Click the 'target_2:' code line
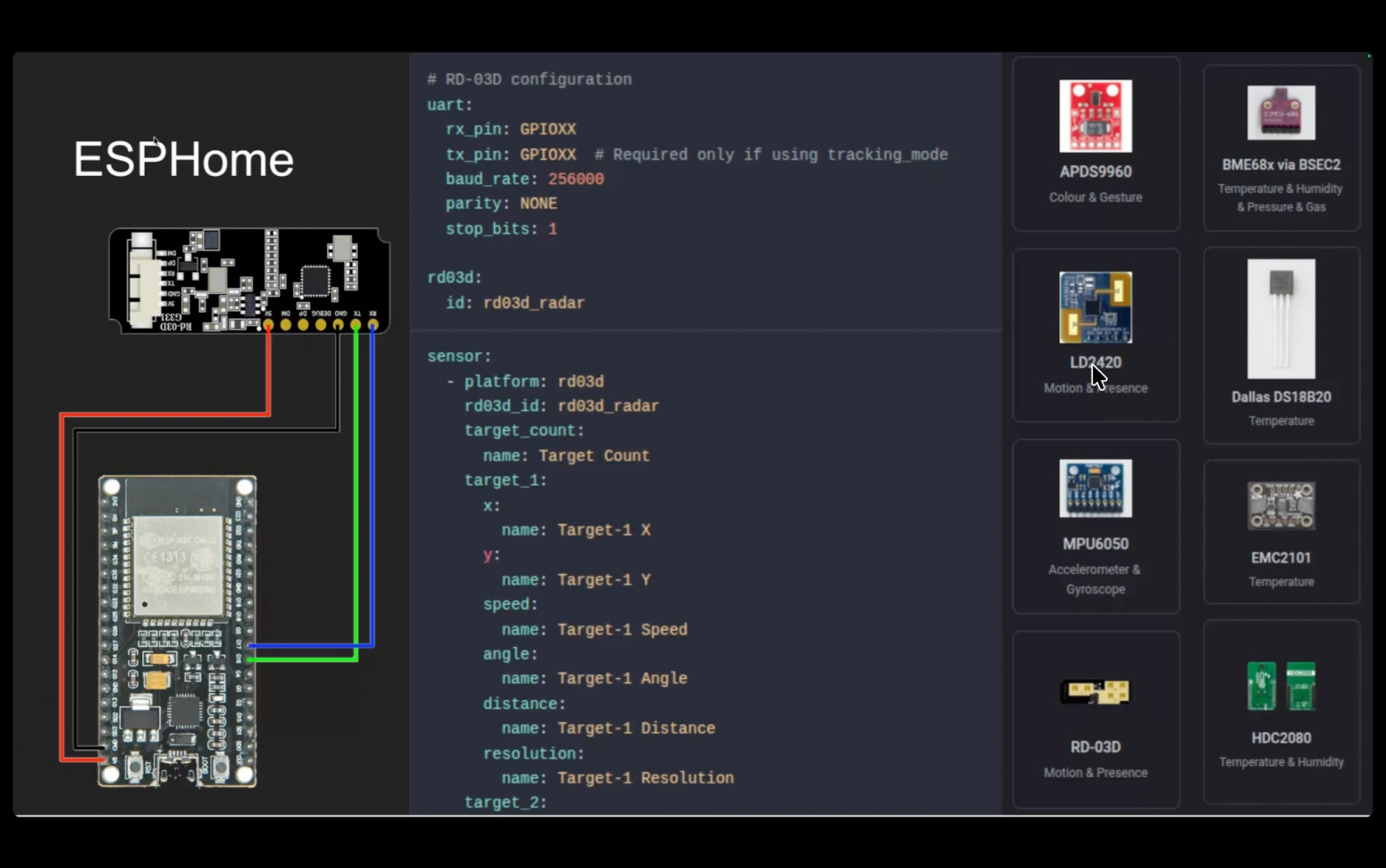This screenshot has height=868, width=1386. [x=506, y=802]
